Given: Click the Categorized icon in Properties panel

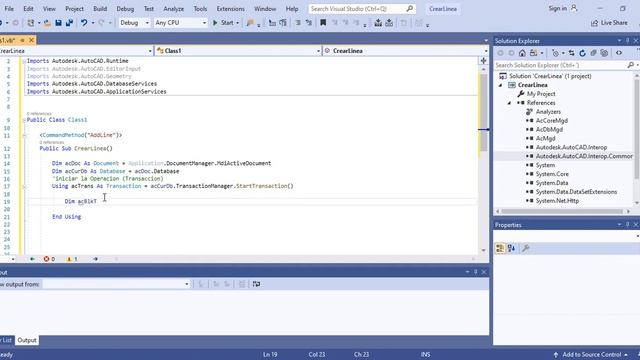Looking at the screenshot, I should (500, 248).
